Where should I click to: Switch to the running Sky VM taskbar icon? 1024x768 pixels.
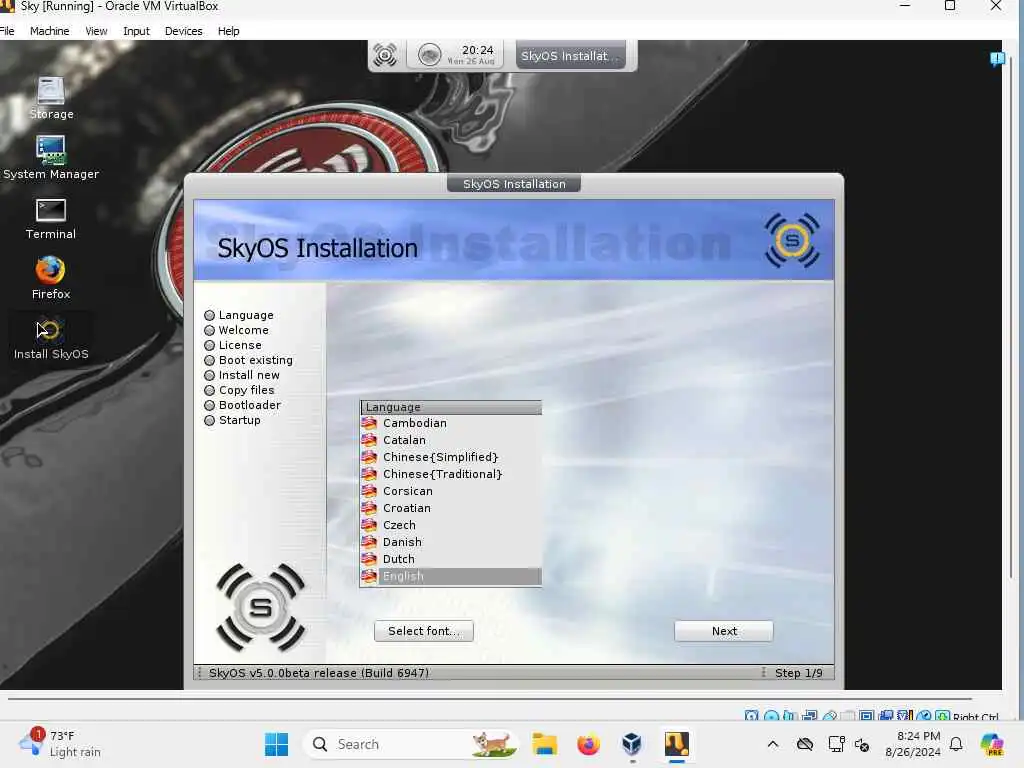677,744
